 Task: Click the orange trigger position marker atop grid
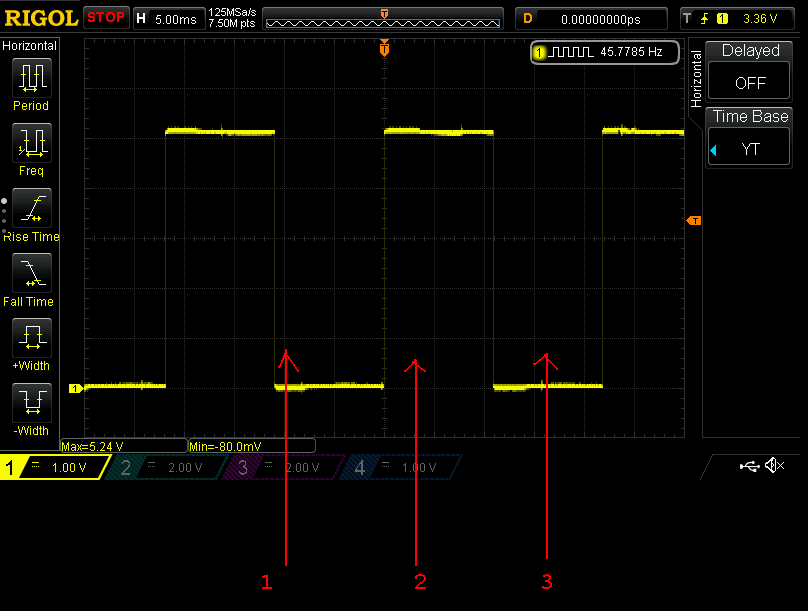point(384,48)
